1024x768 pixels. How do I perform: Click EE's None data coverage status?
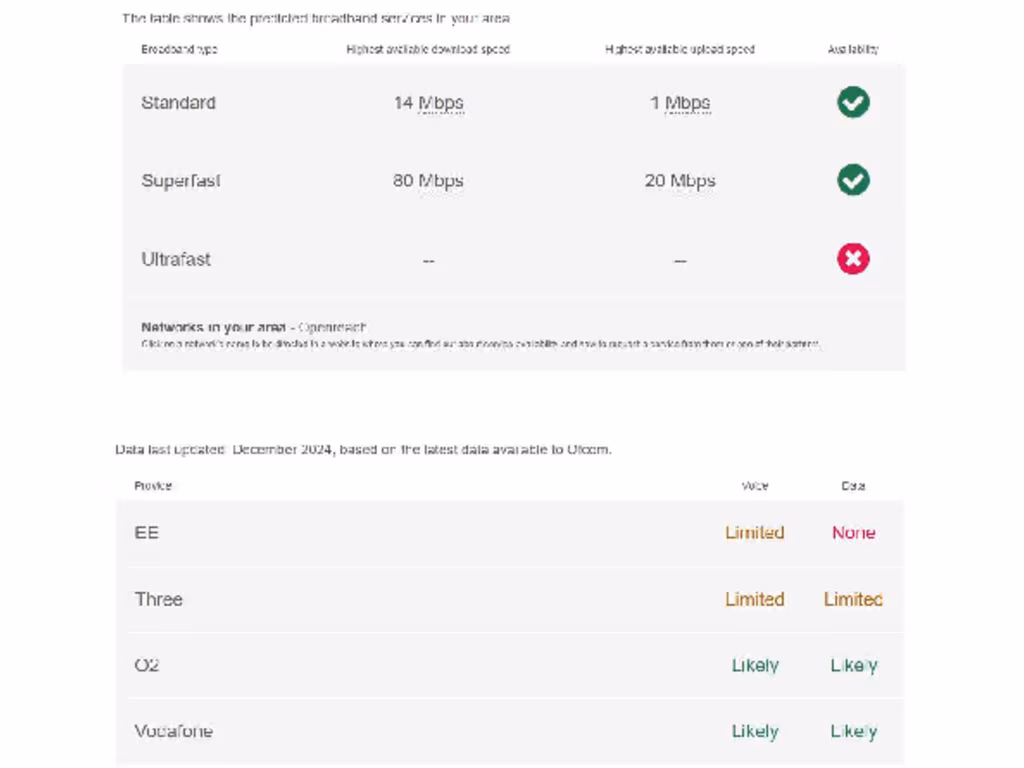853,533
